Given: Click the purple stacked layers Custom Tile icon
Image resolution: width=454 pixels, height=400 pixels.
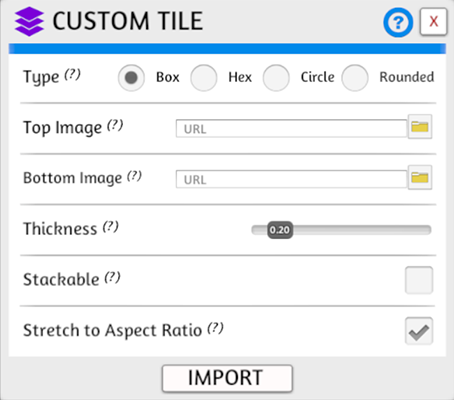Looking at the screenshot, I should (29, 21).
